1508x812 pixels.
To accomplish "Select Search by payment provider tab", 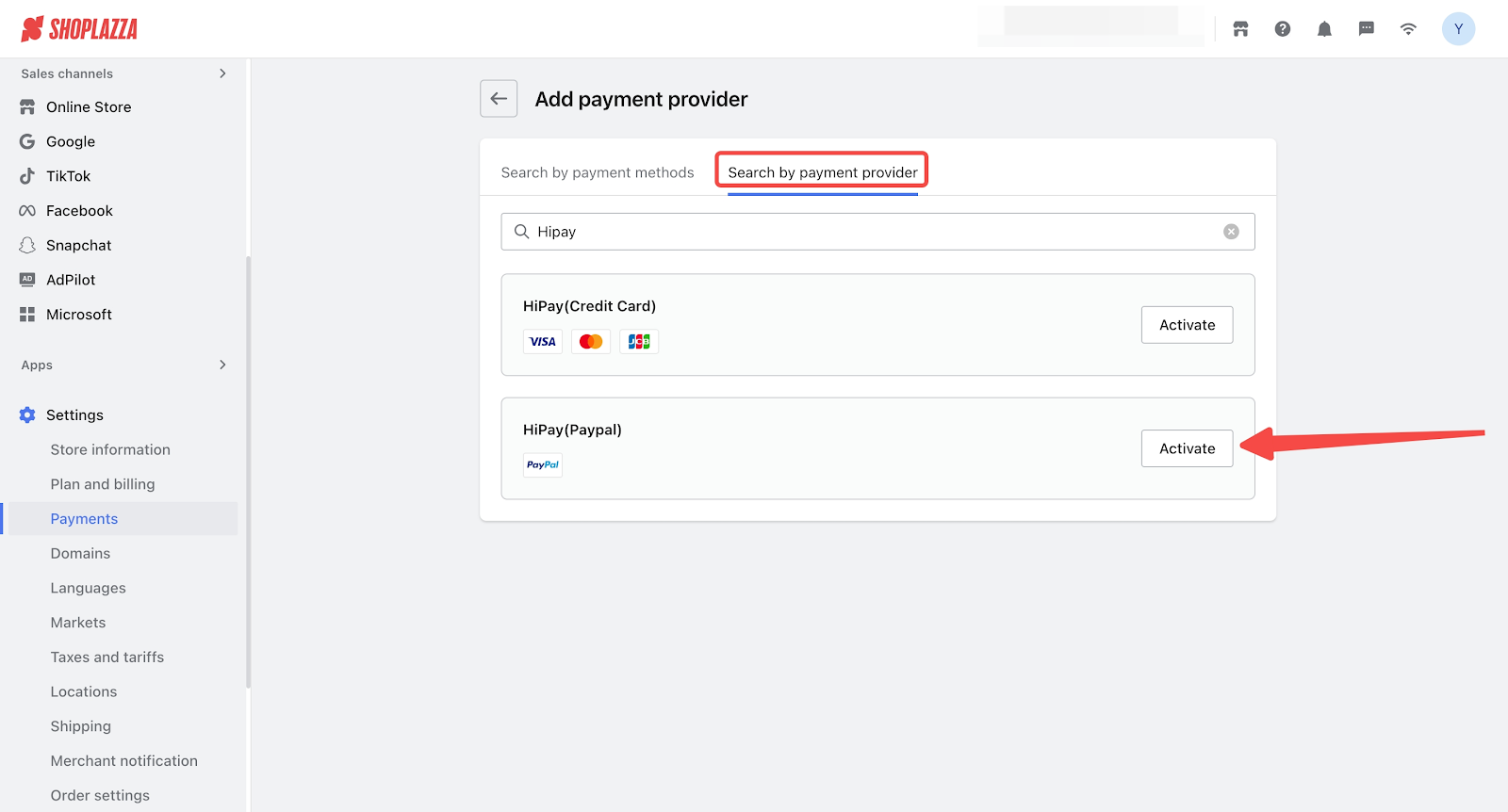I will 823,172.
